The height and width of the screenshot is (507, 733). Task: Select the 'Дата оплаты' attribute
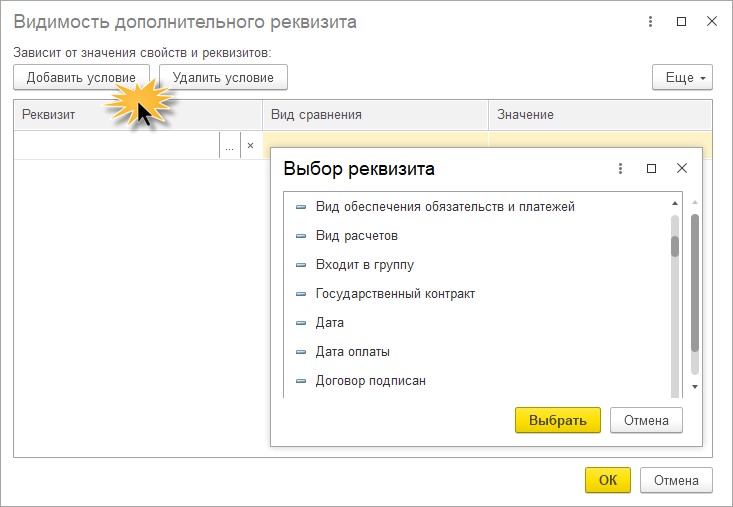coord(352,352)
